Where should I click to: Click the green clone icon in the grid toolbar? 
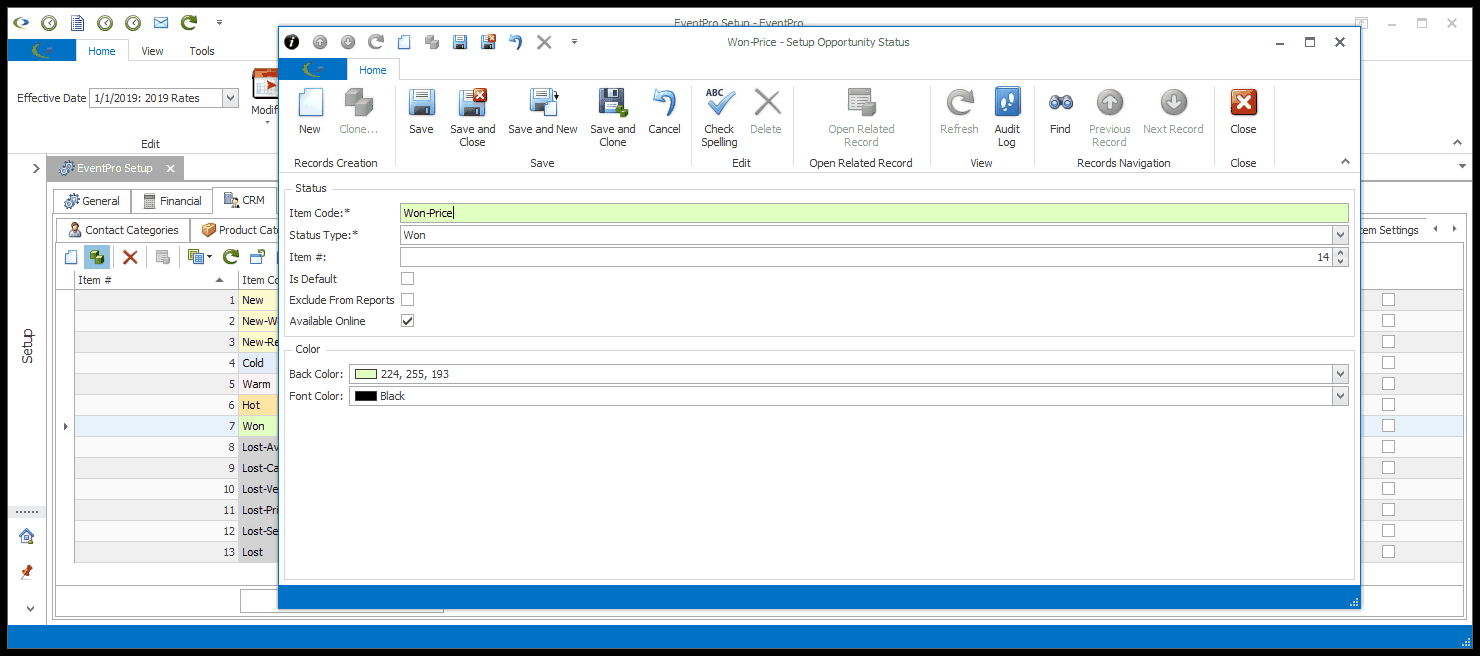(x=97, y=257)
